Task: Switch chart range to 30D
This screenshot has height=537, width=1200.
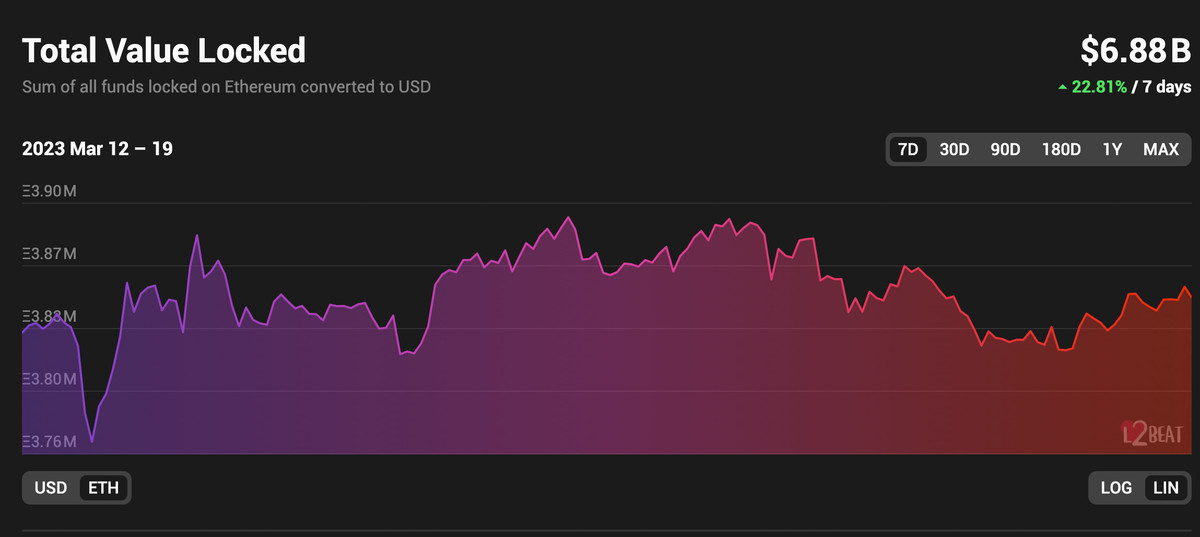Action: [x=954, y=150]
